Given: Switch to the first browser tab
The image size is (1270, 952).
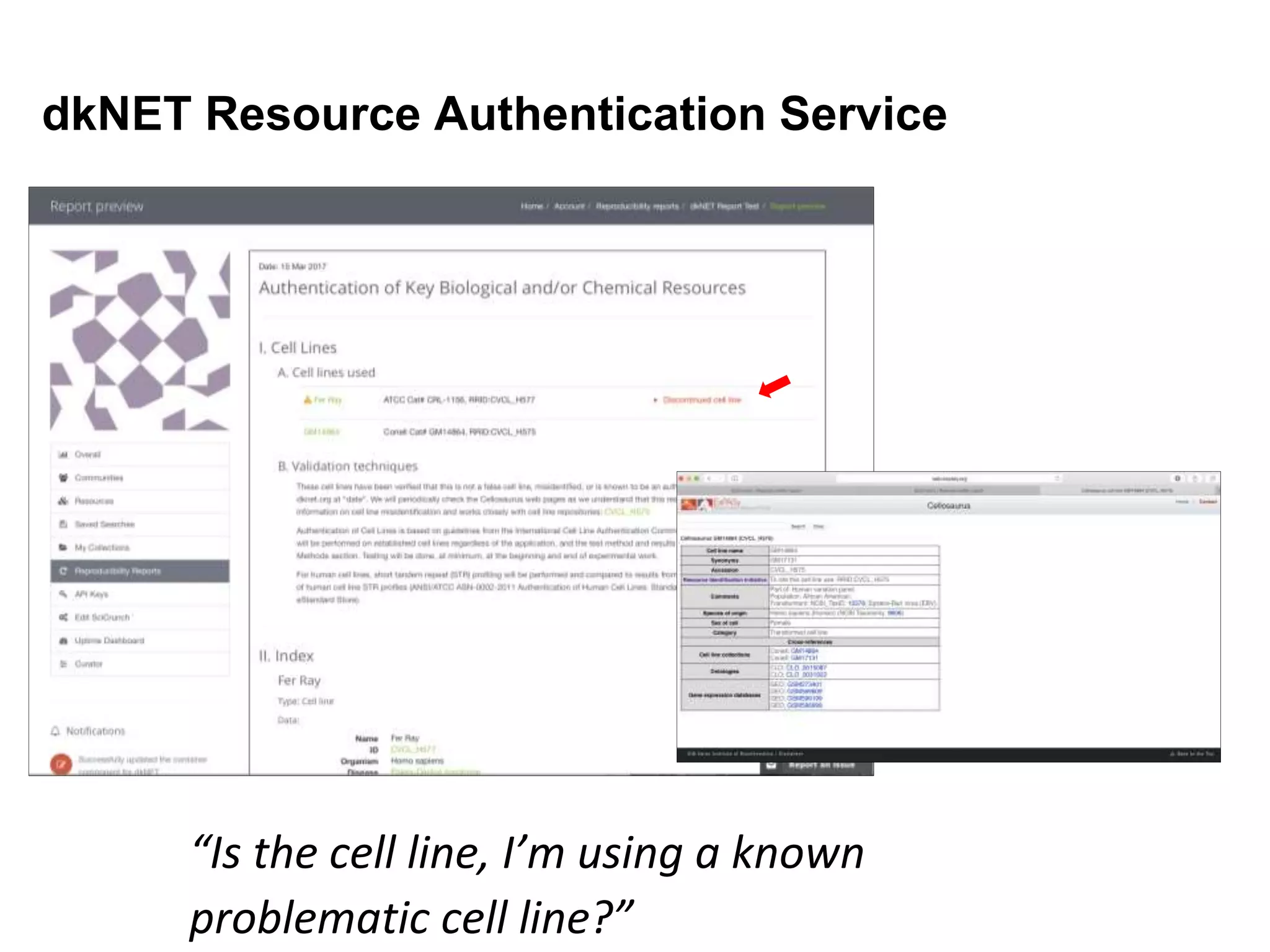Looking at the screenshot, I should 766,490.
